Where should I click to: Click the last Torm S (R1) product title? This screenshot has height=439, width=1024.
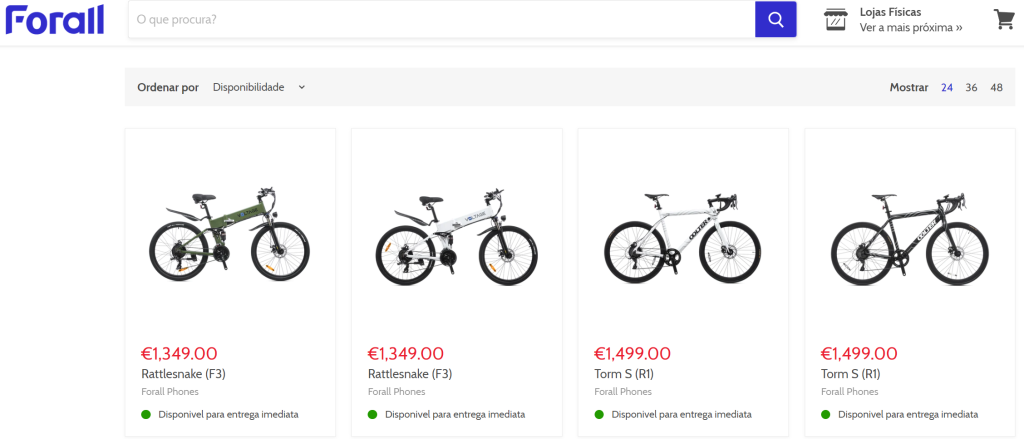[851, 374]
